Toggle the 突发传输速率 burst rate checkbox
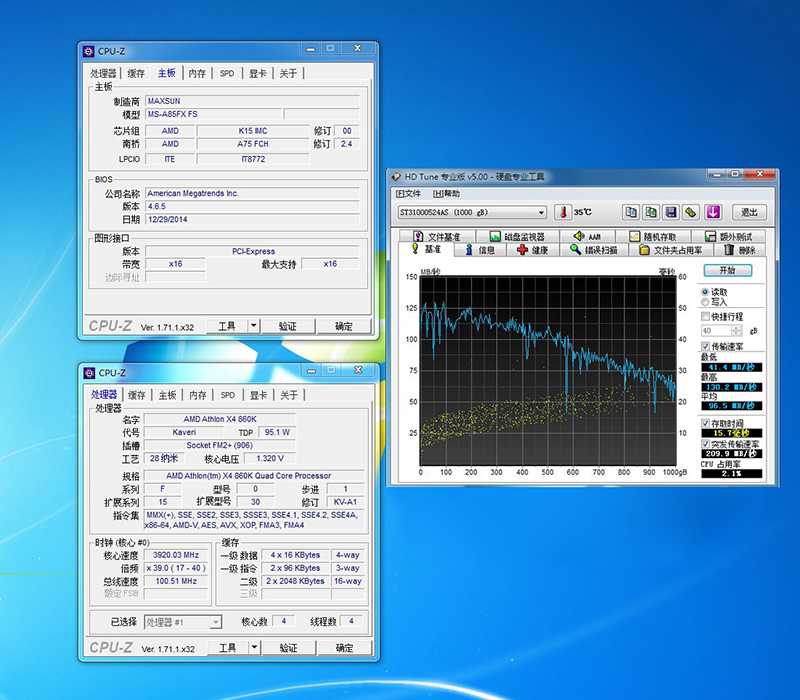This screenshot has height=700, width=800. pos(706,444)
